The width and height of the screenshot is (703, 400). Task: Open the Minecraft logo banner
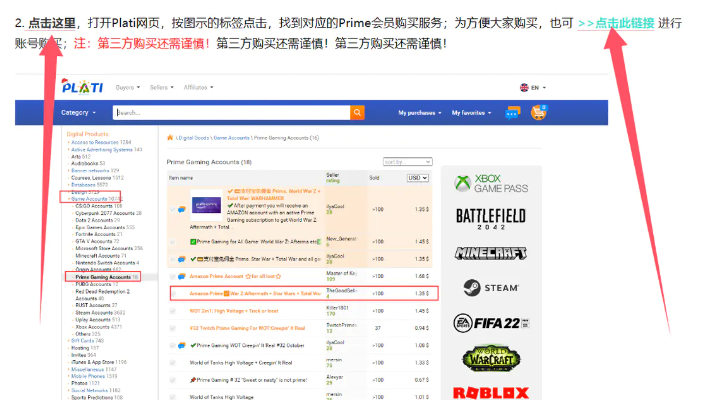coord(491,253)
